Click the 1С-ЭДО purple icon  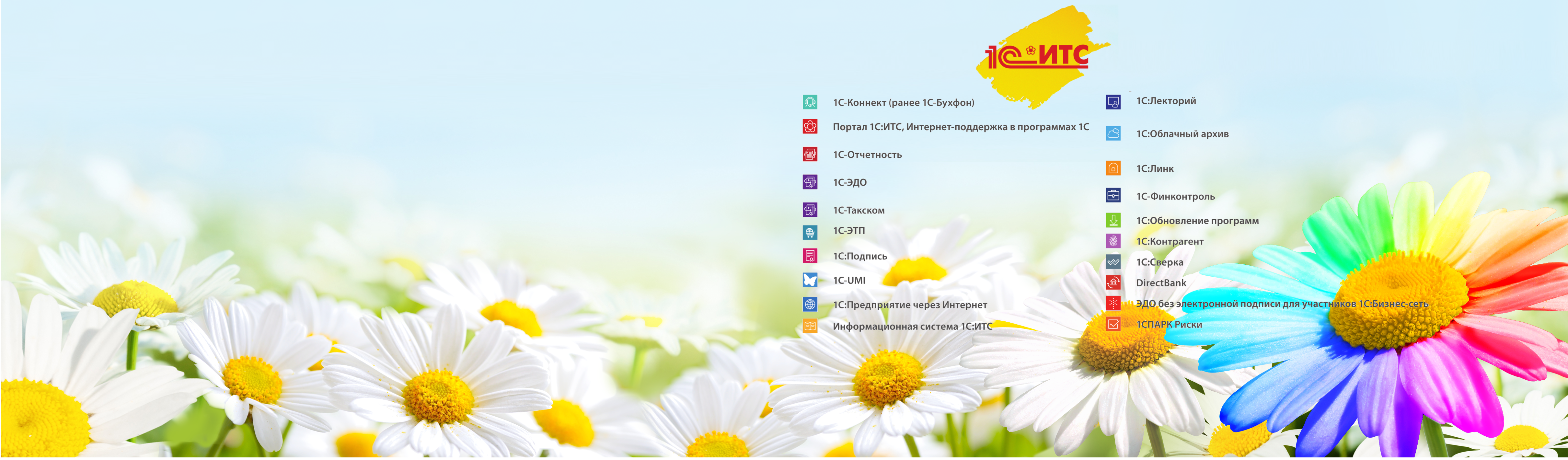(810, 182)
